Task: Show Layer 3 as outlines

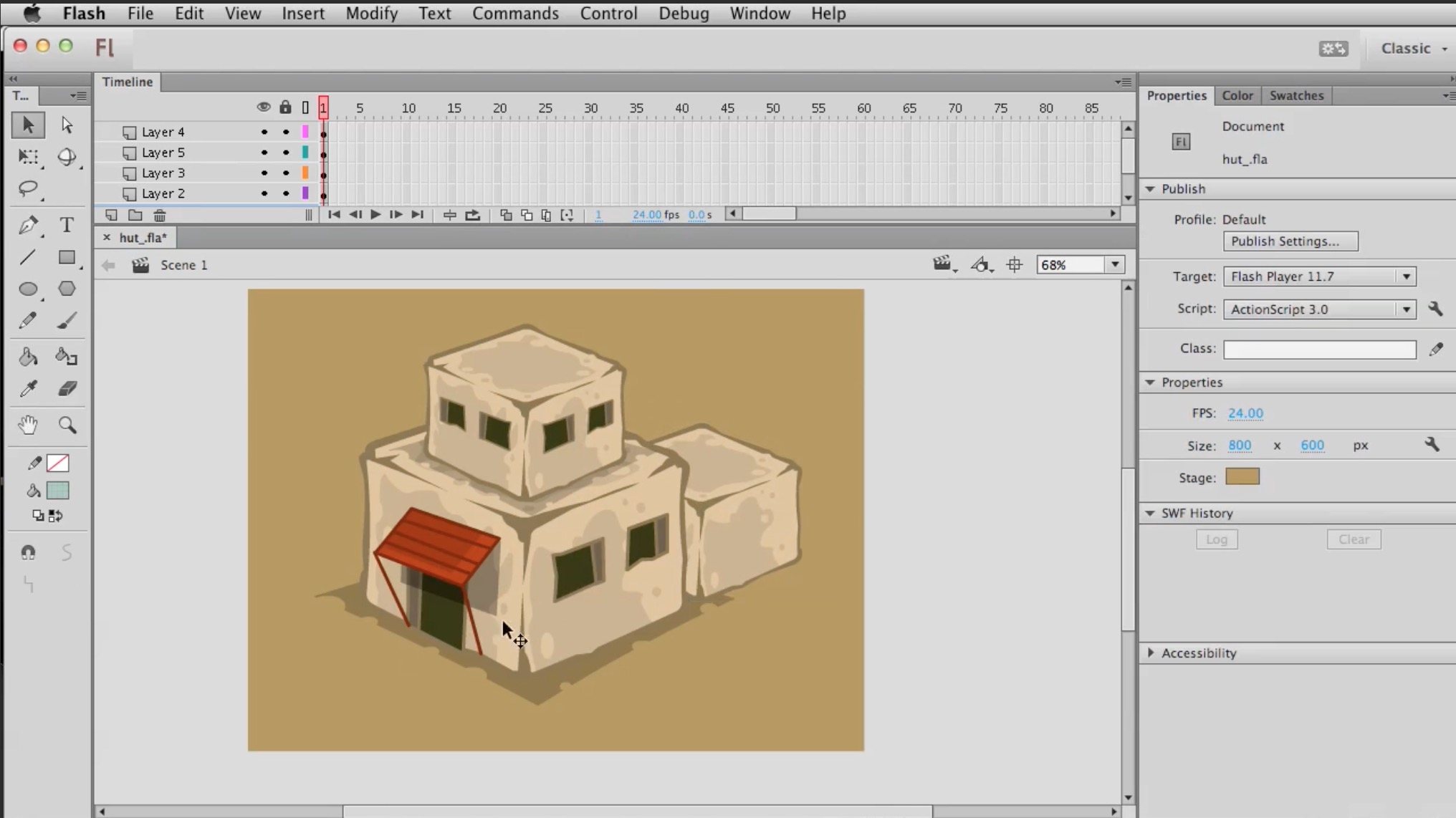Action: [305, 173]
